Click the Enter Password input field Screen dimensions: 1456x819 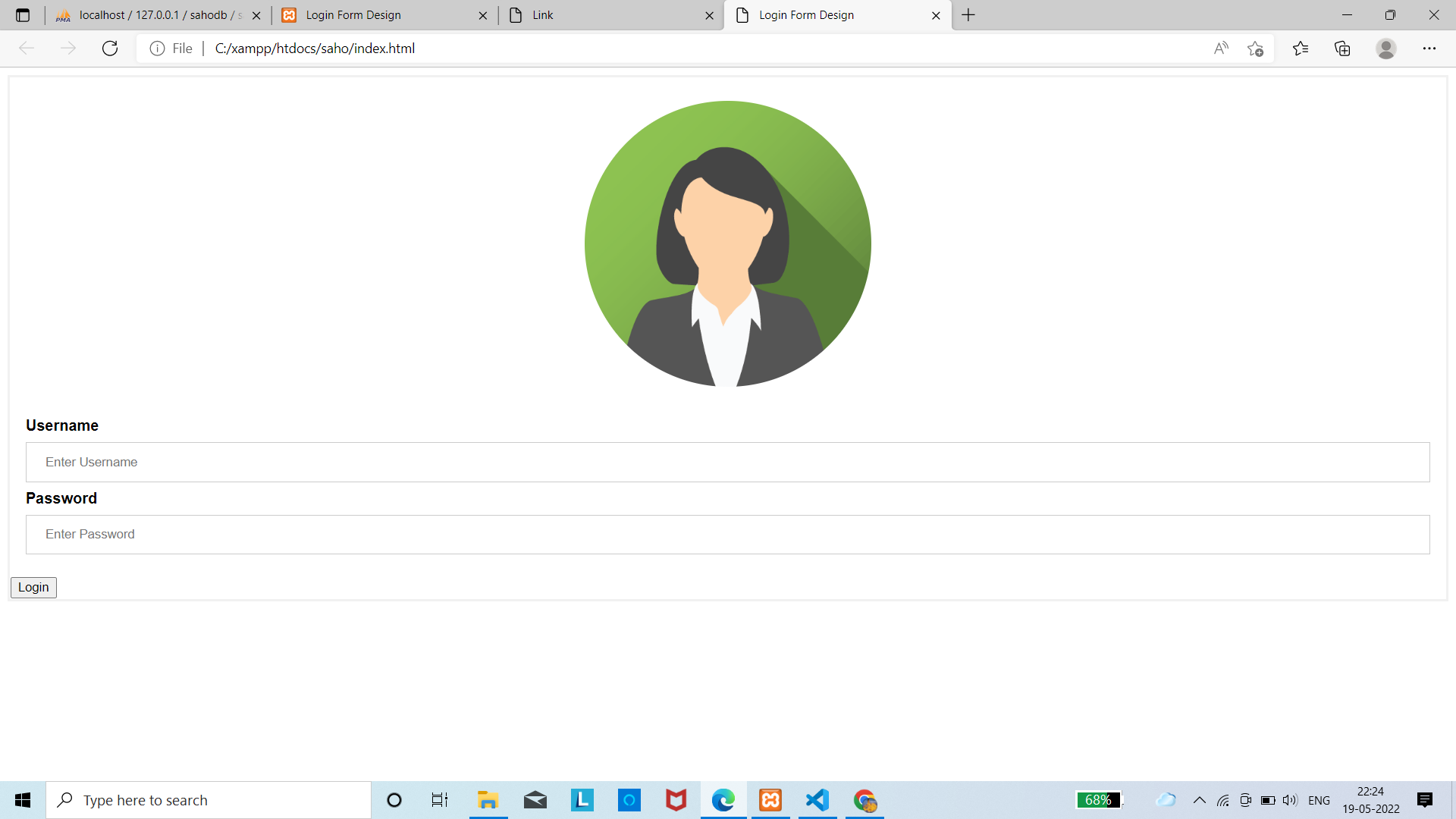click(x=727, y=535)
